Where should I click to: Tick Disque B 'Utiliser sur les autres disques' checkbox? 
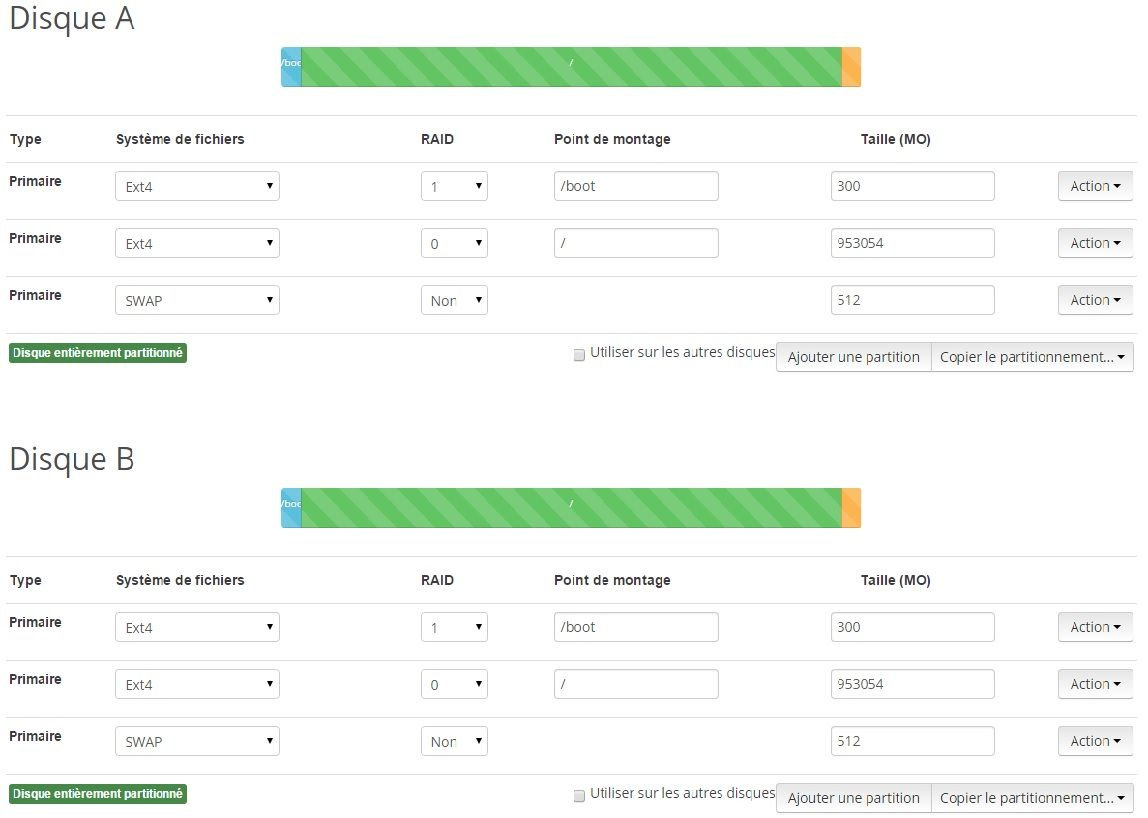click(579, 796)
